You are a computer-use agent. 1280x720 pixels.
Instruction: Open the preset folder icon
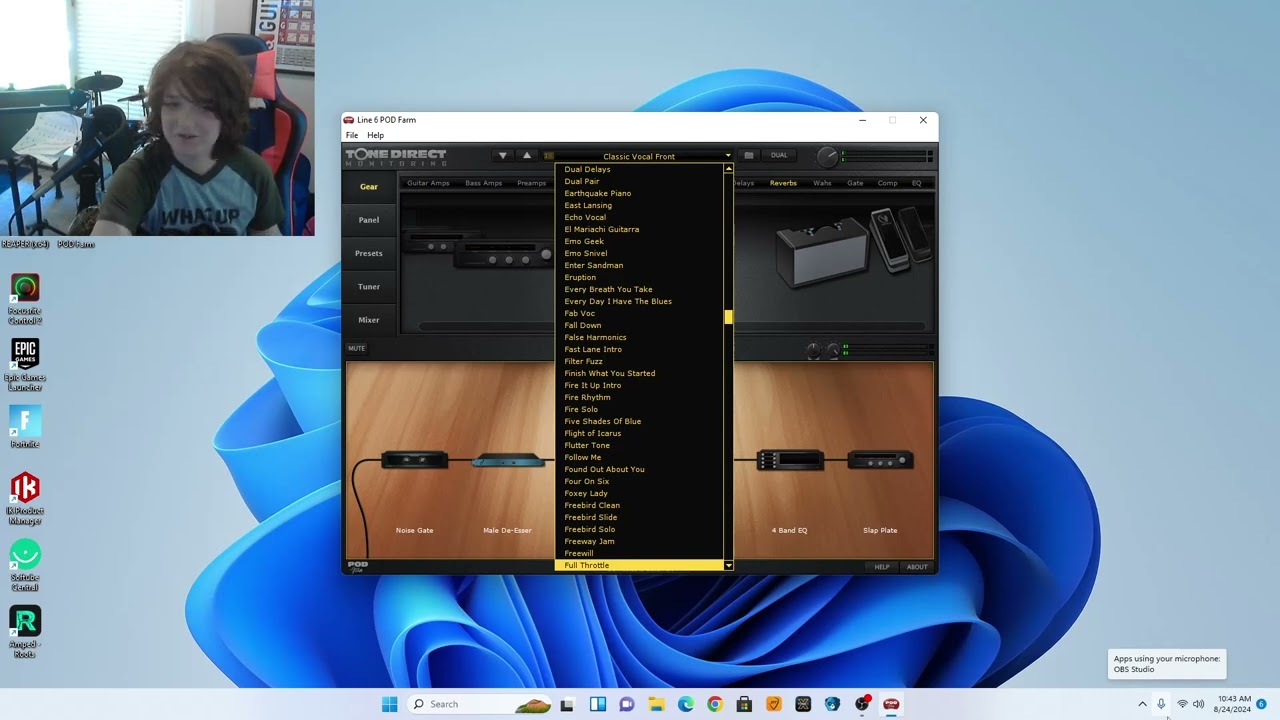[749, 156]
